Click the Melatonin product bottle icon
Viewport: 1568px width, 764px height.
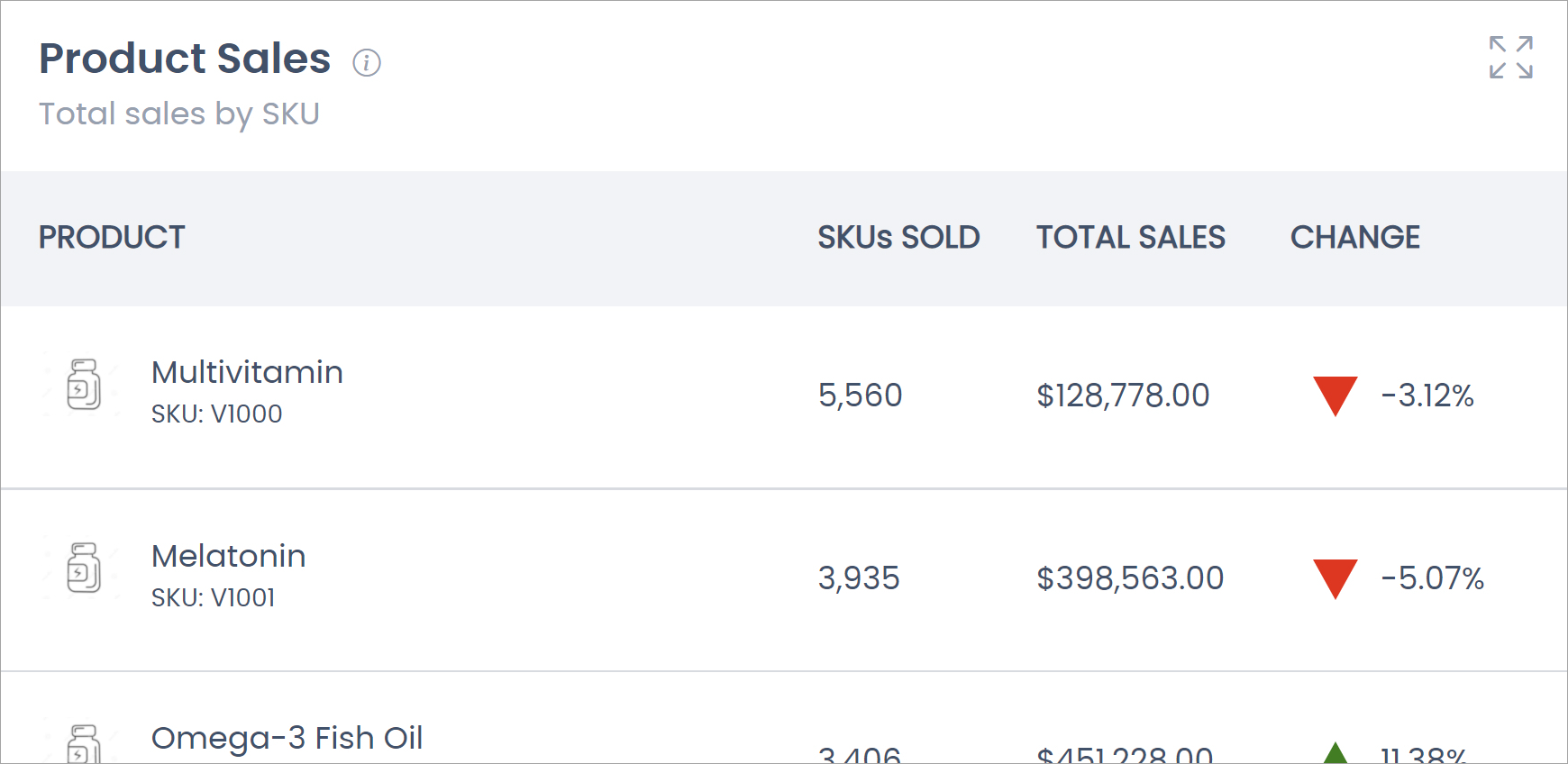pos(83,568)
